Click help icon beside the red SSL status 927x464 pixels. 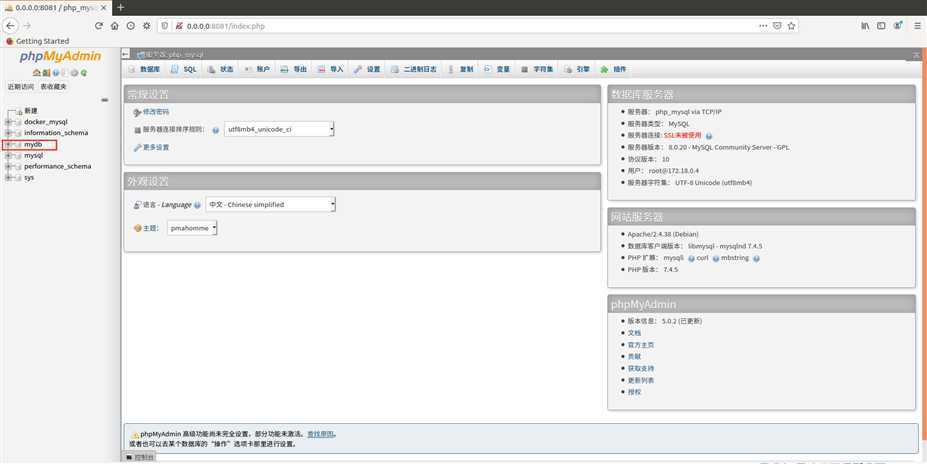709,136
